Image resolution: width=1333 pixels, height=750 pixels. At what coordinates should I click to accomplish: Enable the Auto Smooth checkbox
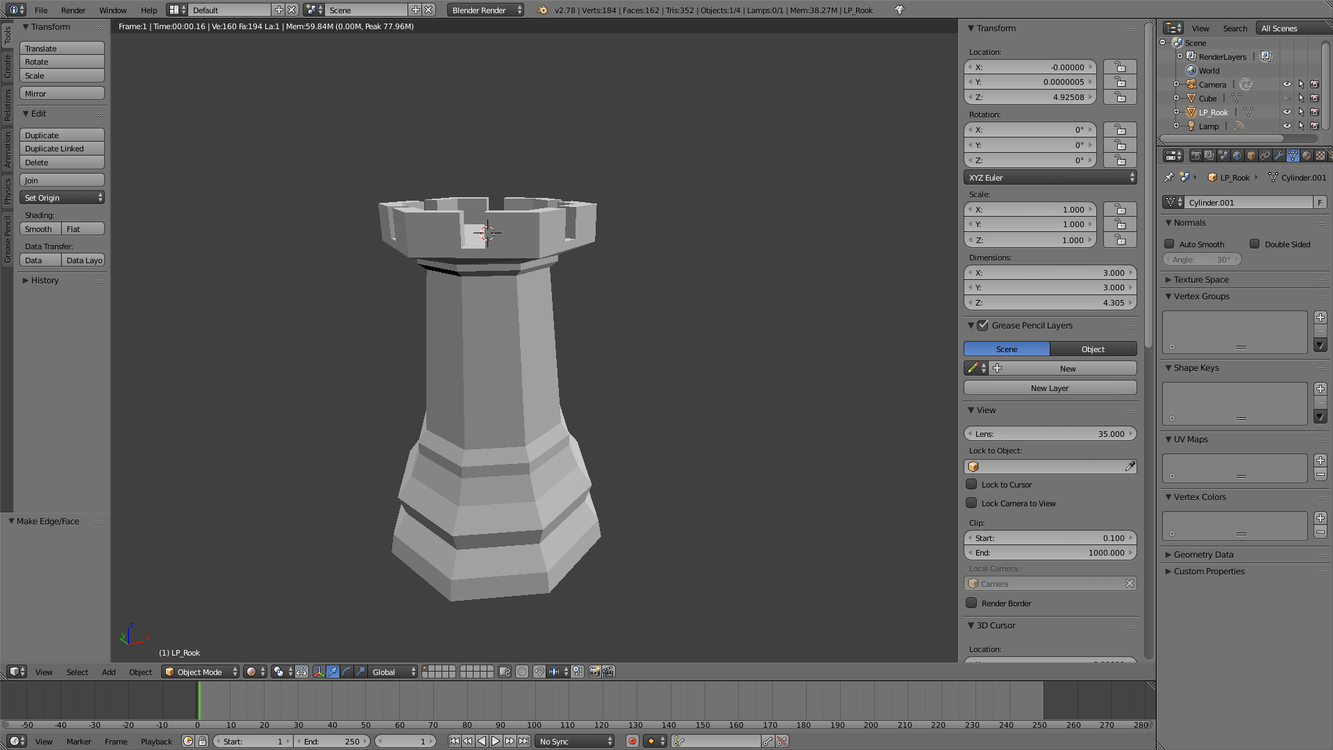(1169, 244)
